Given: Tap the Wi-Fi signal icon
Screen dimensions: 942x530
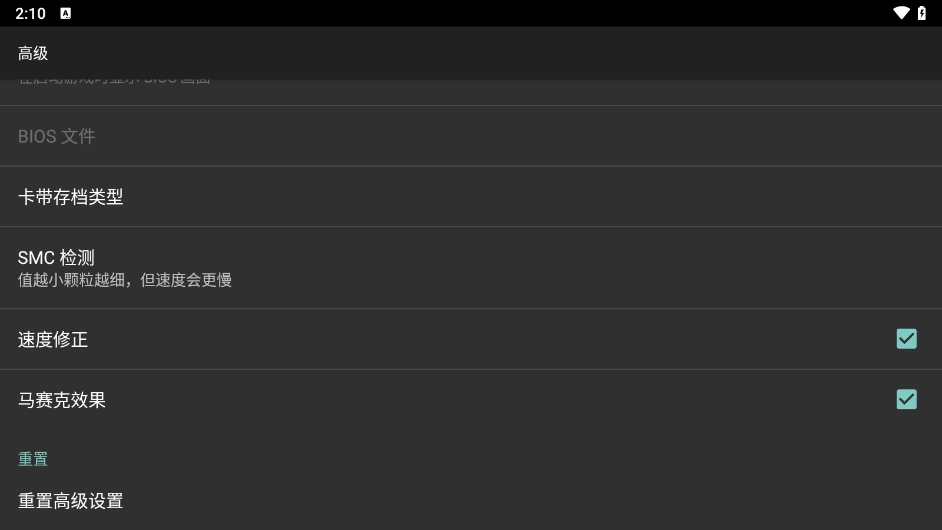Looking at the screenshot, I should pyautogui.click(x=901, y=13).
